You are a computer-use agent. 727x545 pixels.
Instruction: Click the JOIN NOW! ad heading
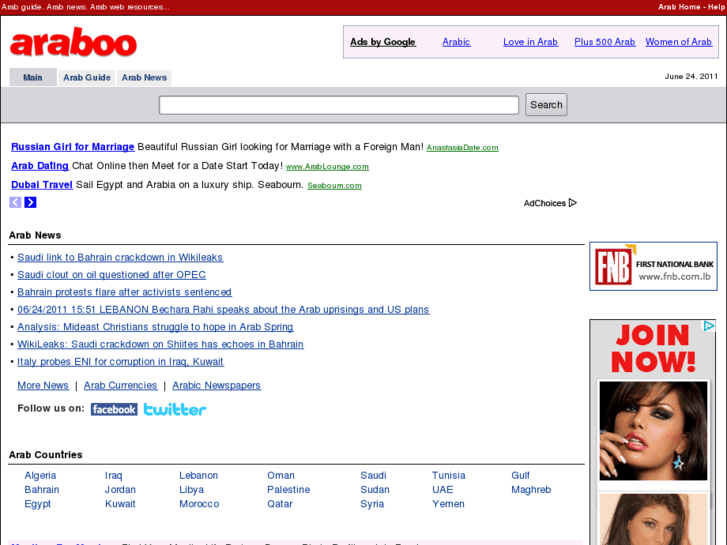[653, 348]
